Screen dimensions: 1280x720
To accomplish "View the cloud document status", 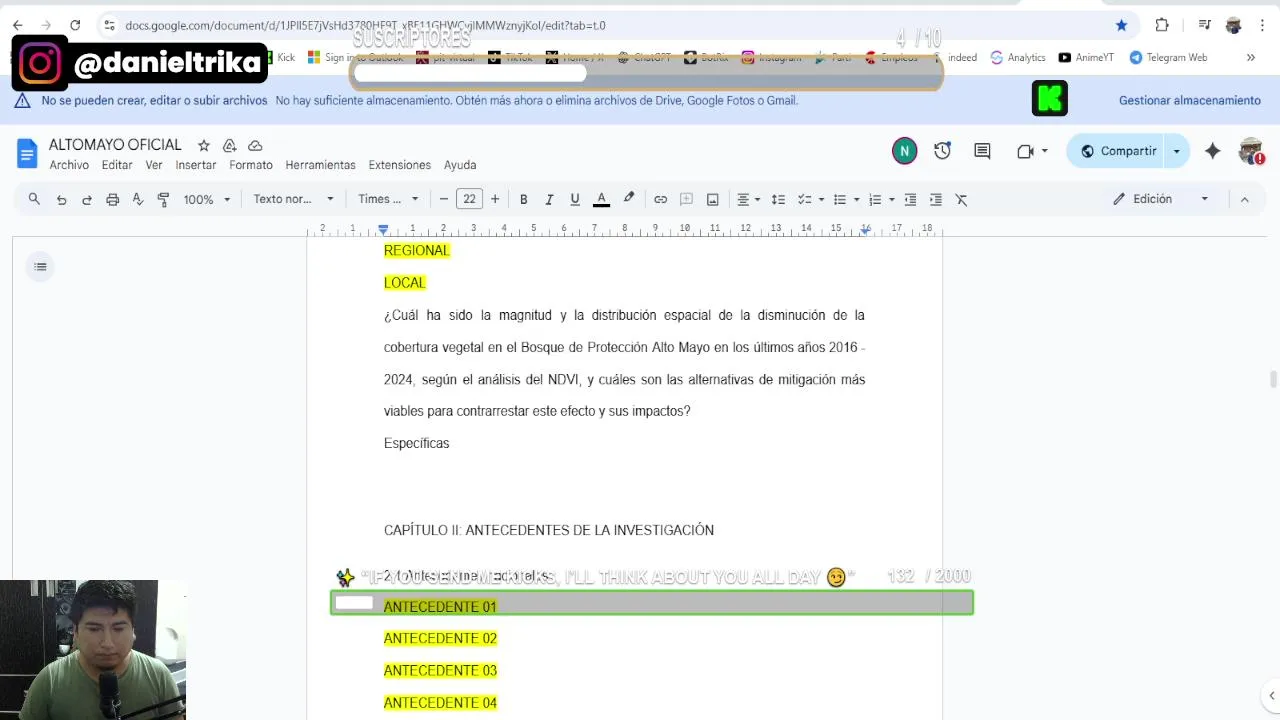I will click(255, 145).
